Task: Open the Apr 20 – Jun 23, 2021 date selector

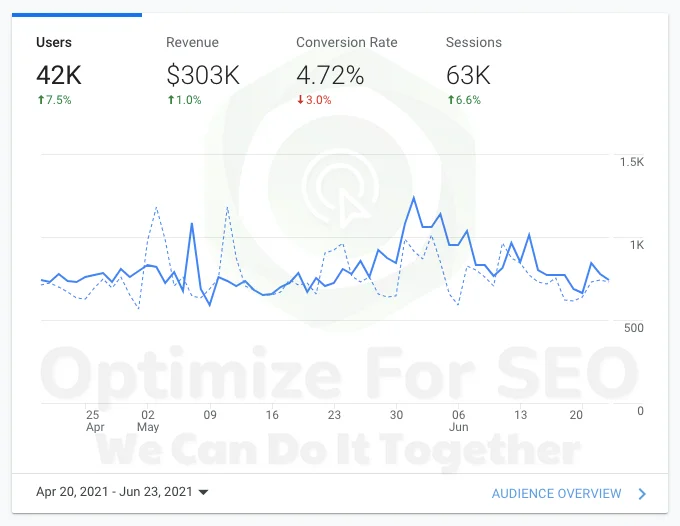Action: [x=122, y=492]
